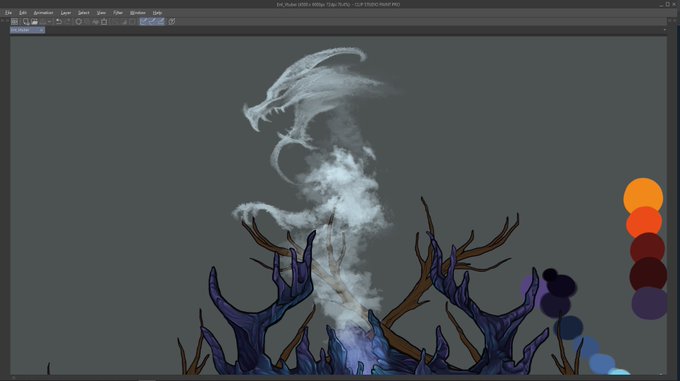Click the Save icon in command bar
This screenshot has height=381, width=680.
(42, 21)
